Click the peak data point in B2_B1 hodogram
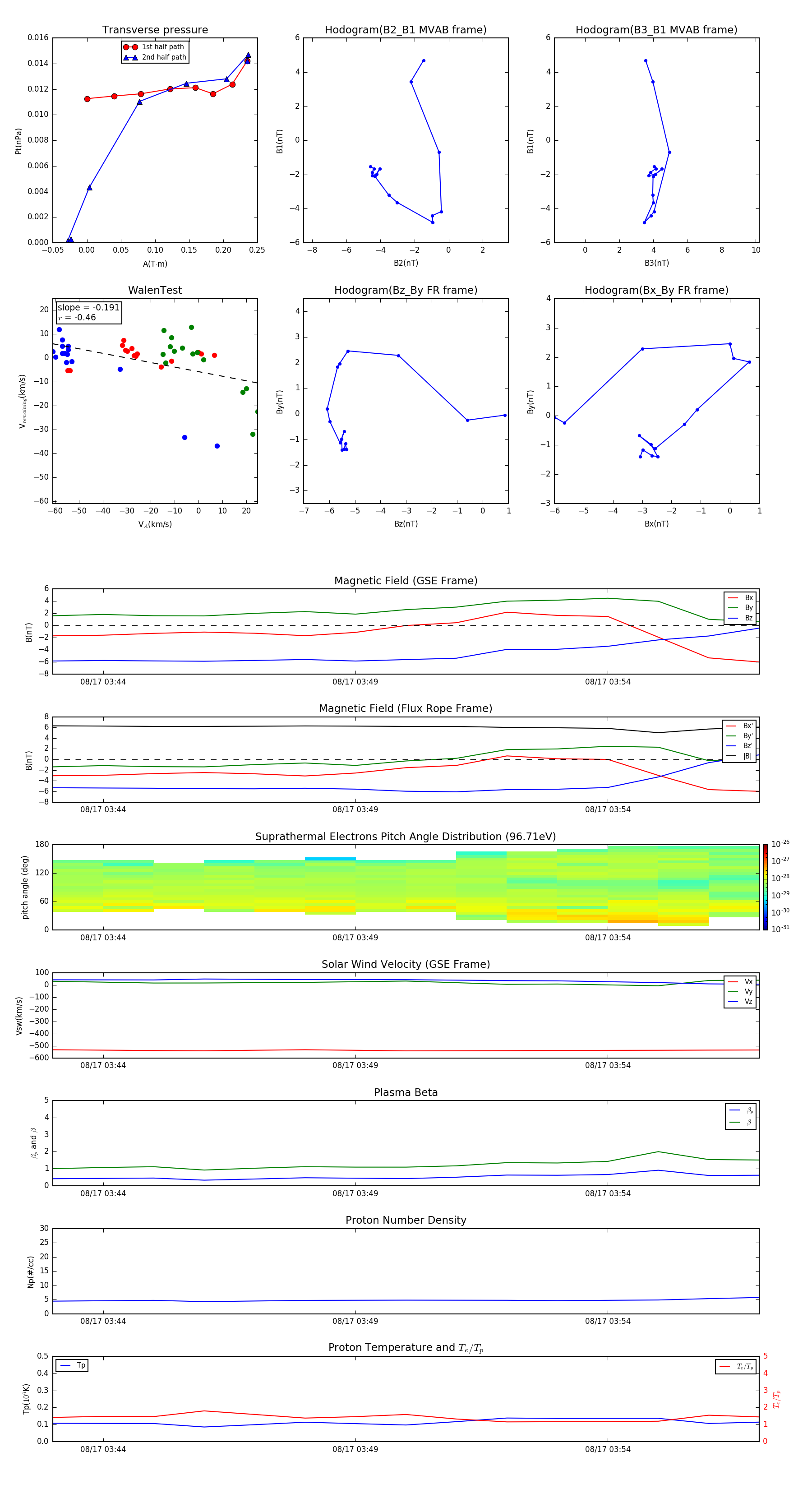 424,61
